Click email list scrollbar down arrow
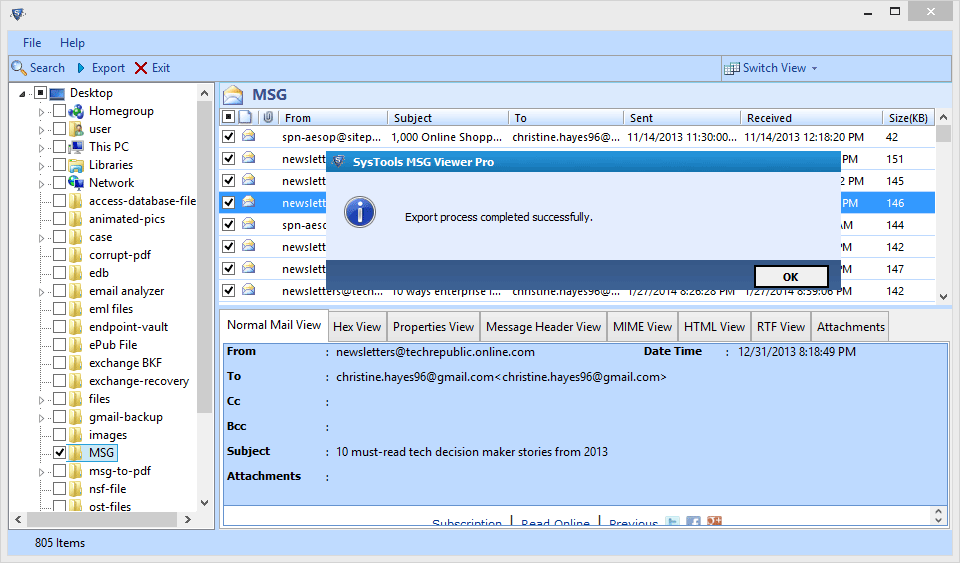This screenshot has width=960, height=563. pos(943,296)
